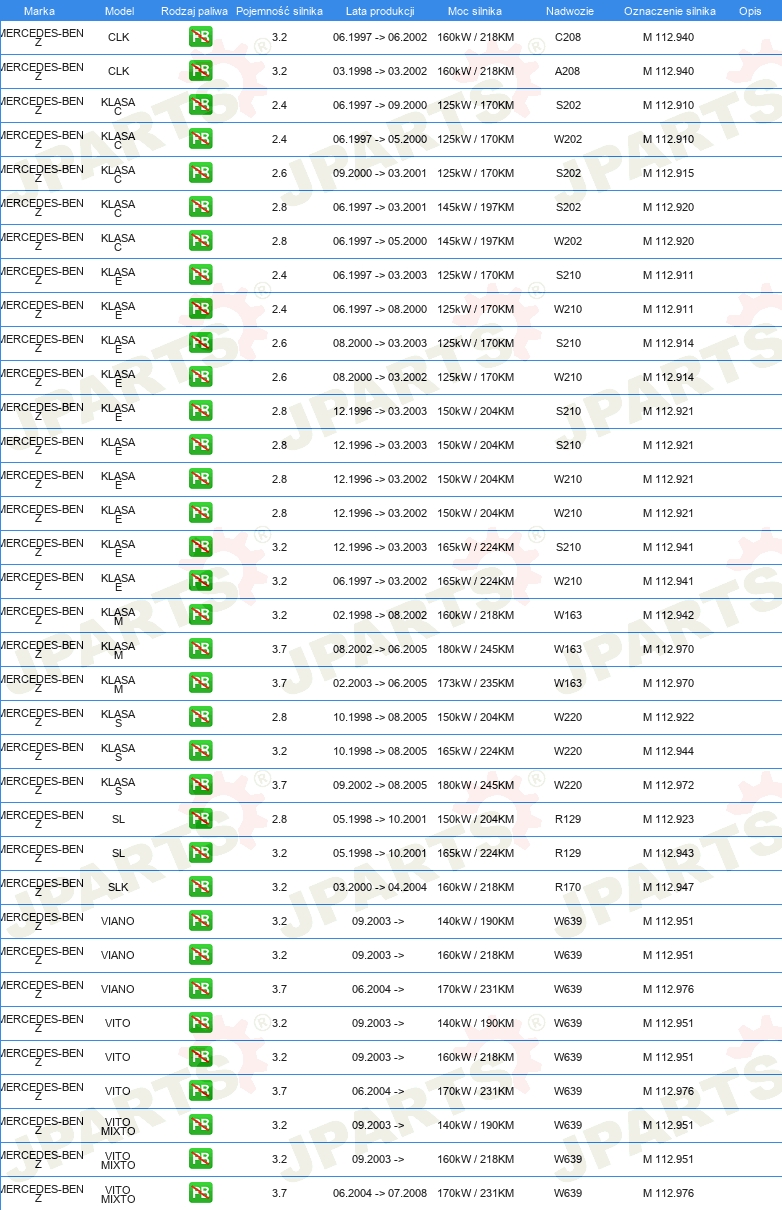
Task: Select fuel icon for VIANO 140kW row
Action: pos(200,922)
